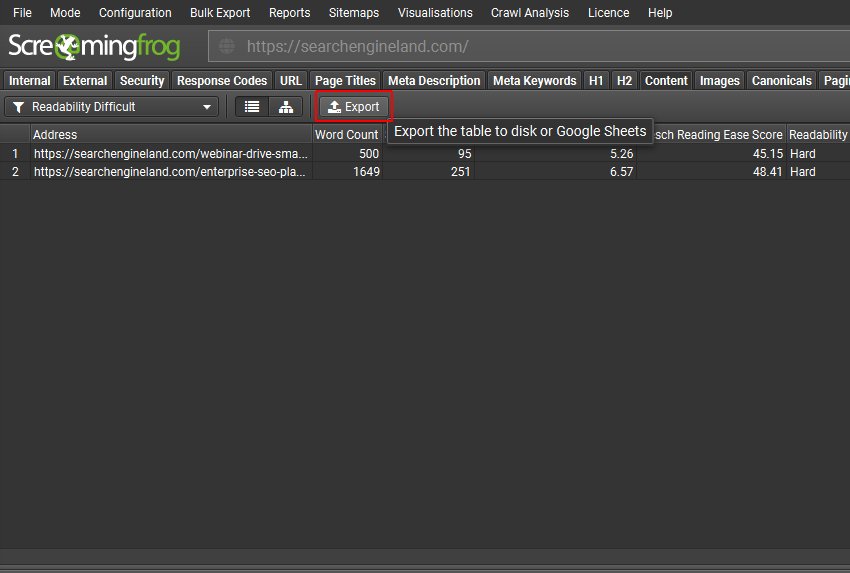
Task: Switch to the Page Titles tab
Action: pos(345,80)
